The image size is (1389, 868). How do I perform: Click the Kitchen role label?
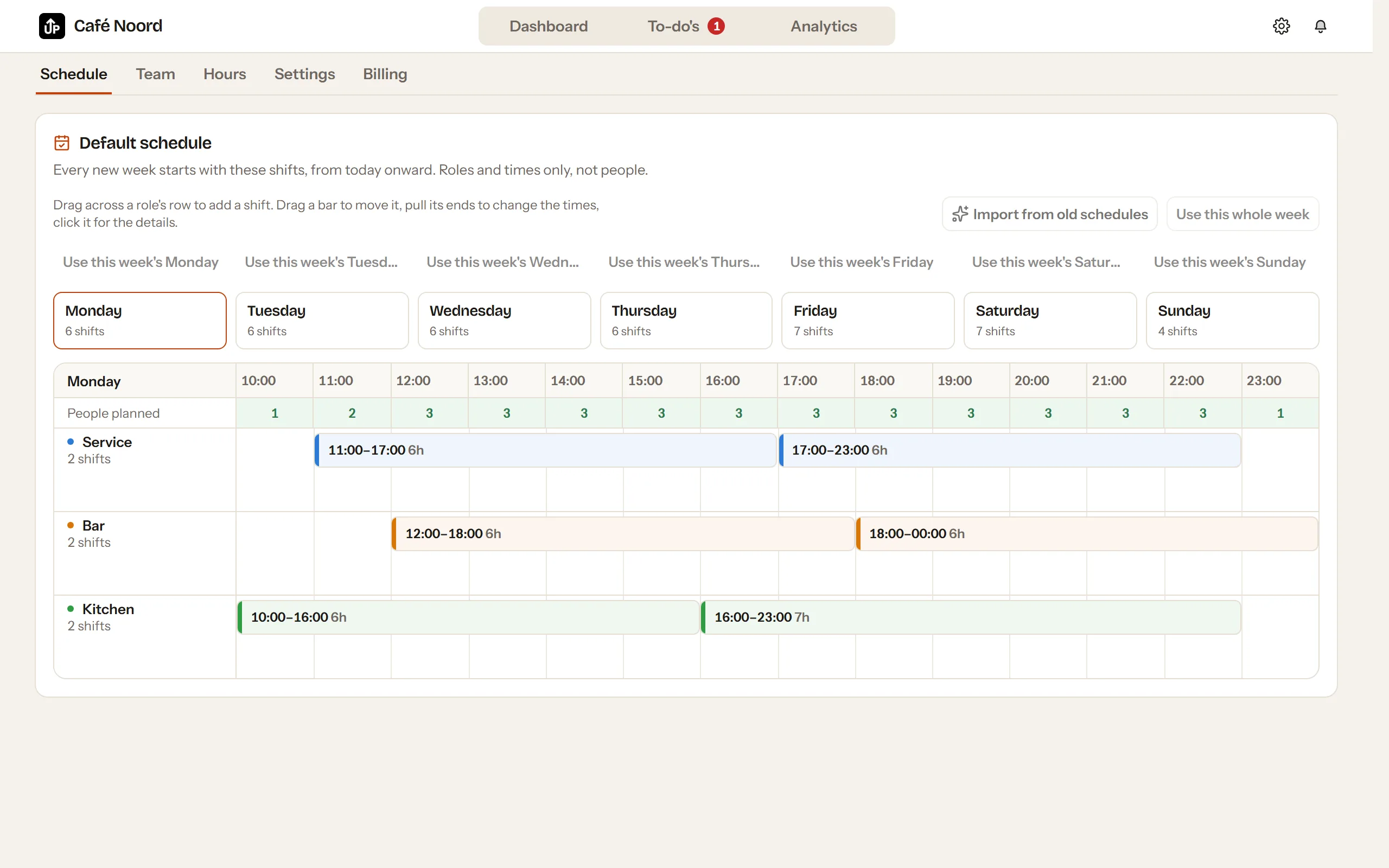108,609
